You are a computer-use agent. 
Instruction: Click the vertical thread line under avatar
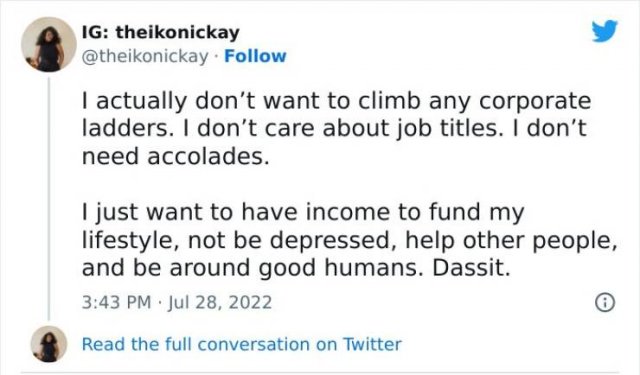[x=49, y=199]
